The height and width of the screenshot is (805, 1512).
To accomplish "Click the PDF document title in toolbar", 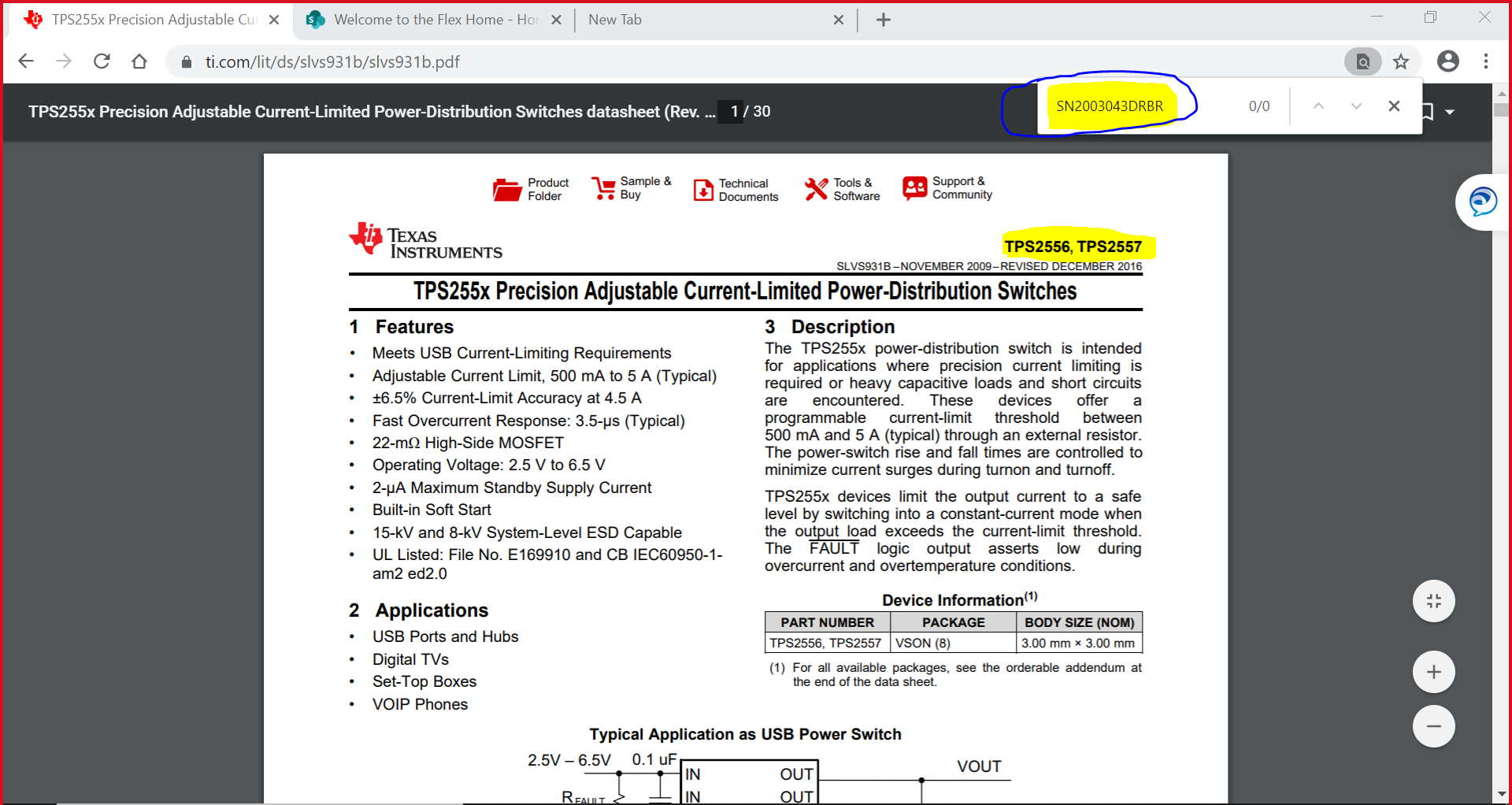I will coord(372,112).
